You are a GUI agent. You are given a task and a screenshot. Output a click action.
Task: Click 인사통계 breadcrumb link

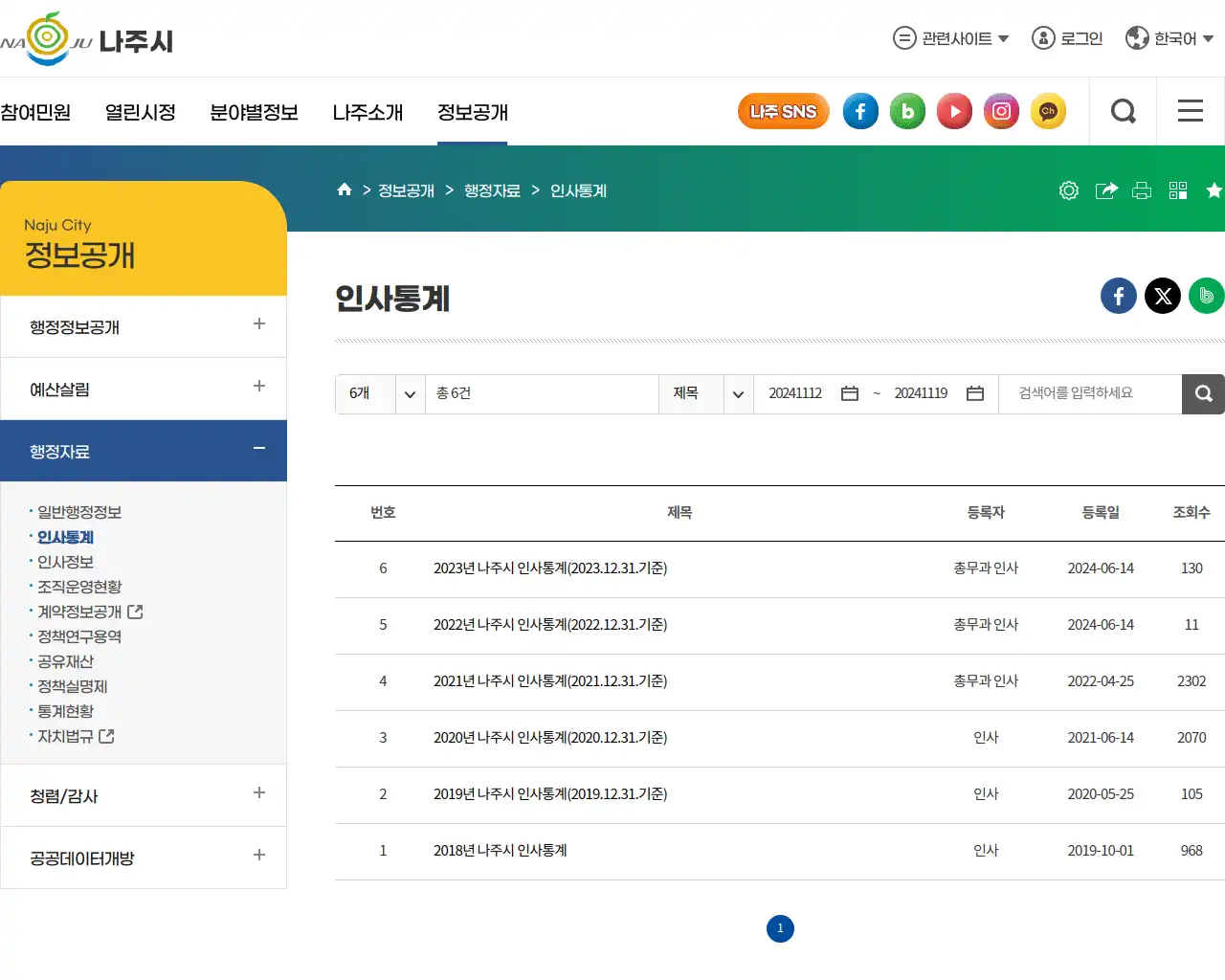click(x=578, y=190)
